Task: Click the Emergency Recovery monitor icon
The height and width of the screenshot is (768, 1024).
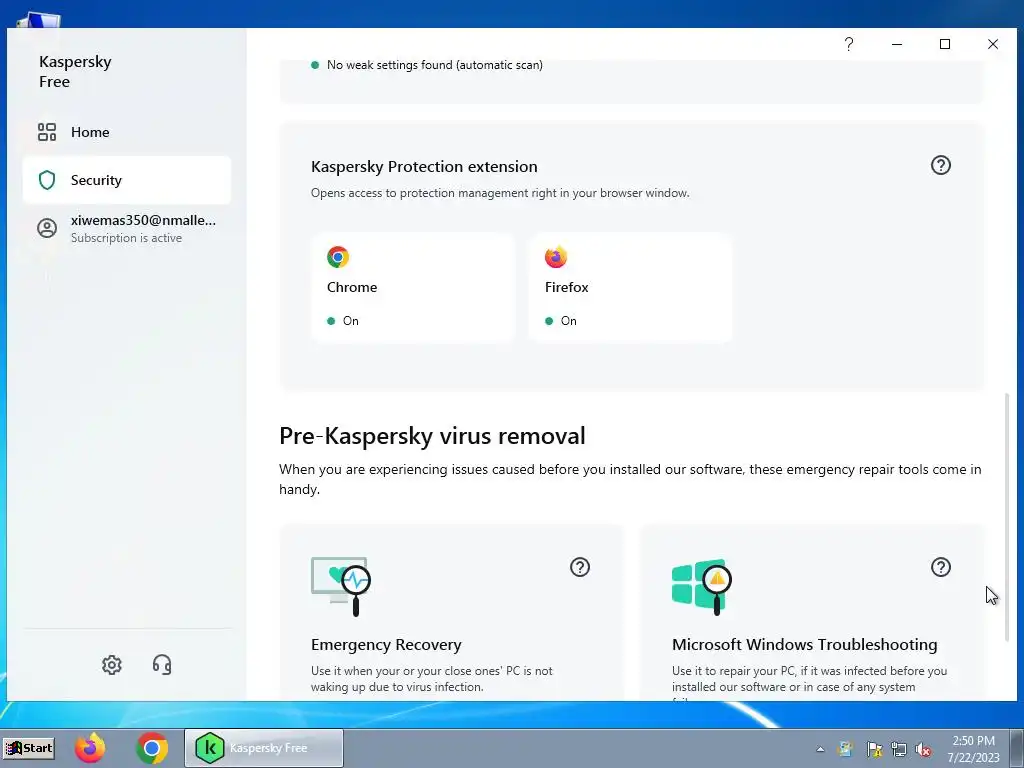Action: coord(341,586)
